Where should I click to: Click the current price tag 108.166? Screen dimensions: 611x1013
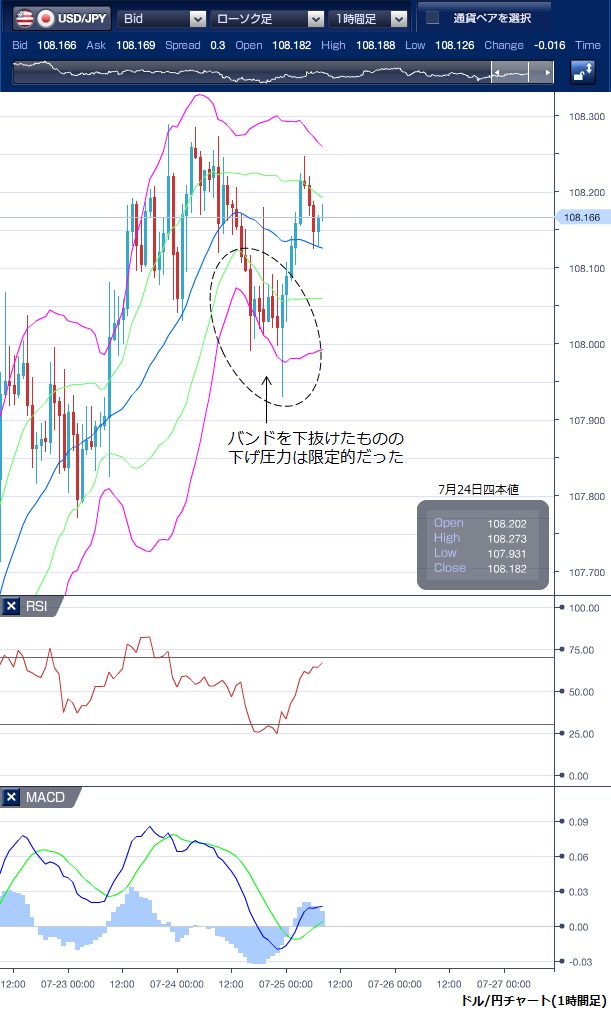pos(581,217)
